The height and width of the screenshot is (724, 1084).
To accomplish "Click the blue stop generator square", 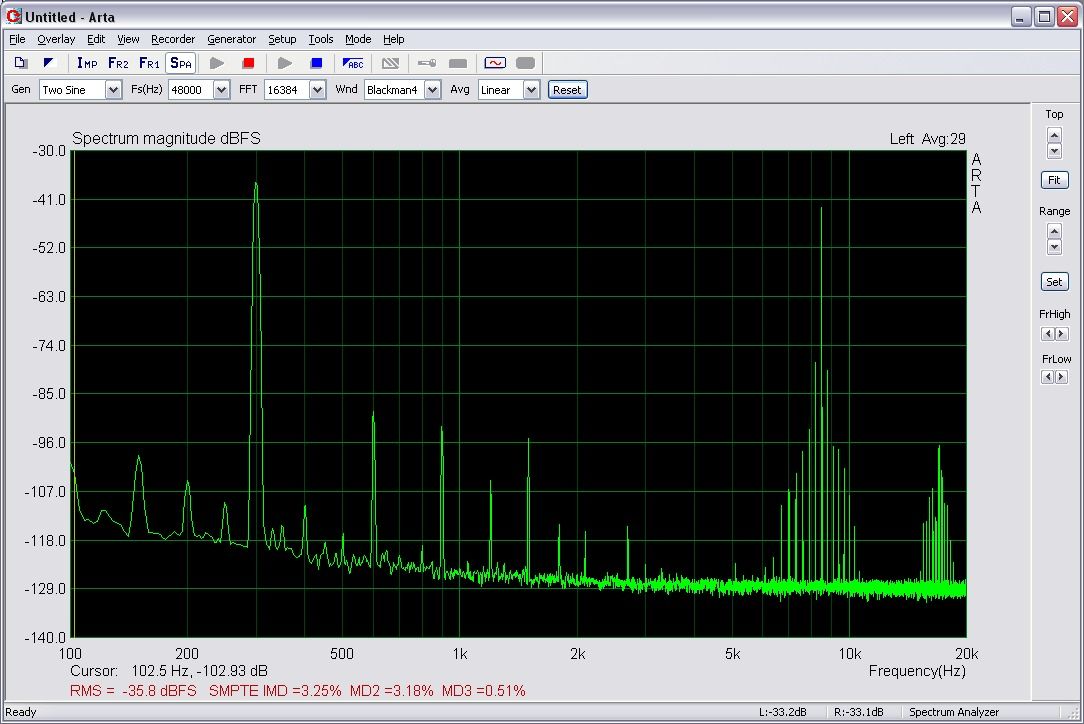I will (x=316, y=63).
